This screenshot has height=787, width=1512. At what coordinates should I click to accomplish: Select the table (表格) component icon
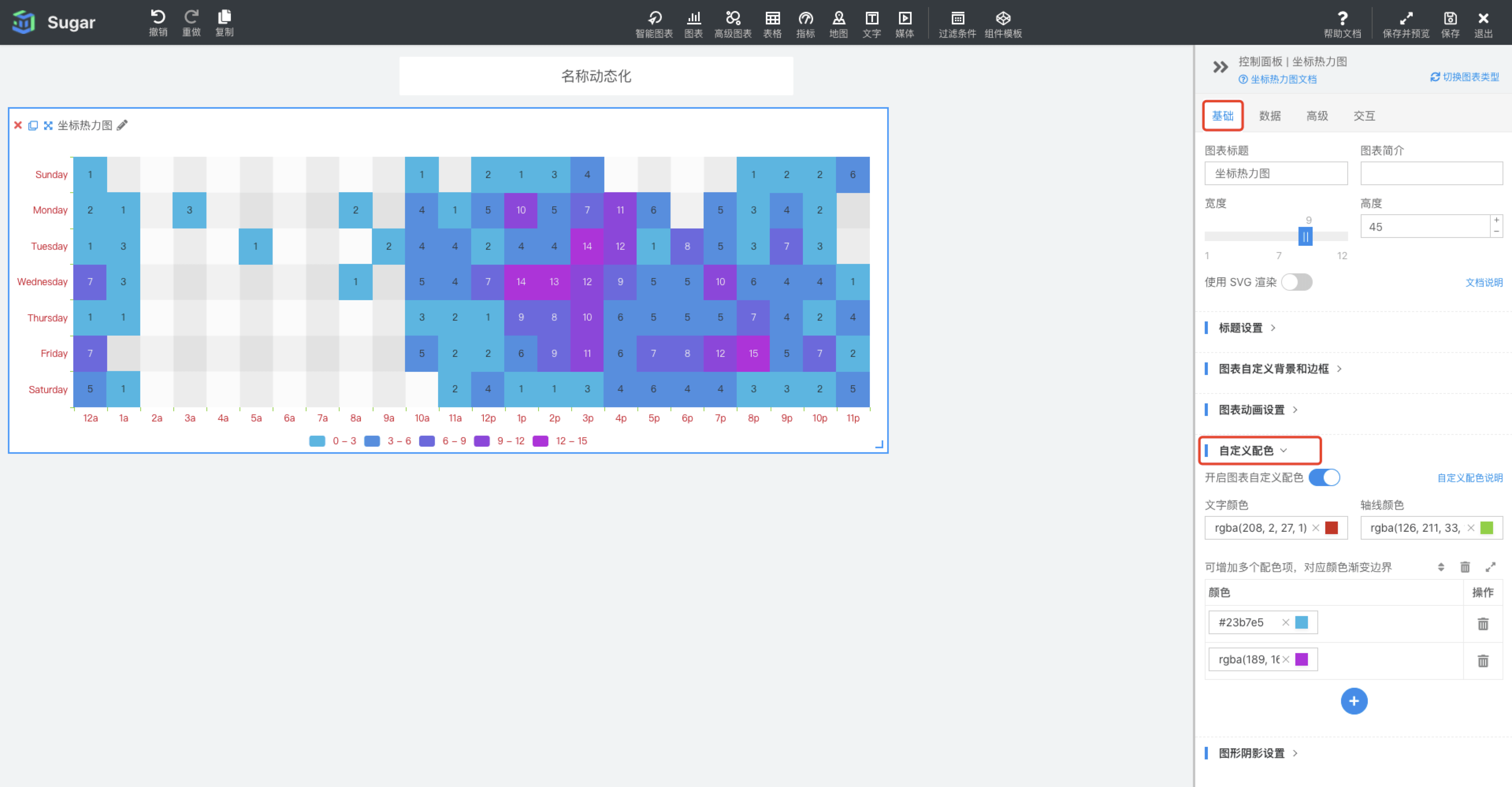pos(773,25)
